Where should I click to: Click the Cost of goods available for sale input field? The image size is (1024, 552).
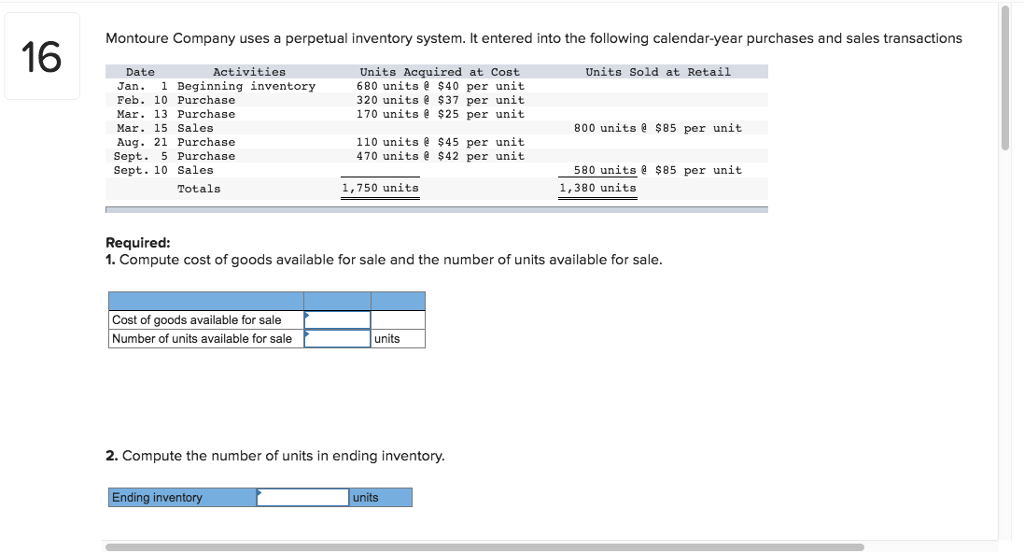[x=337, y=319]
